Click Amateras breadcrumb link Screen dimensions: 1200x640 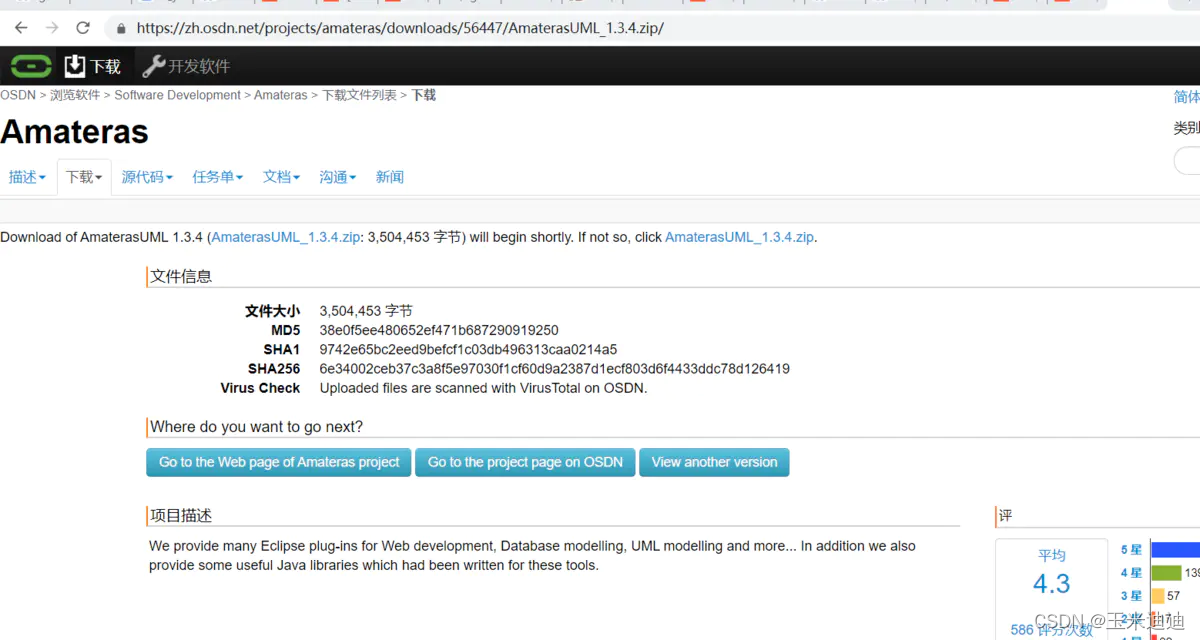281,95
